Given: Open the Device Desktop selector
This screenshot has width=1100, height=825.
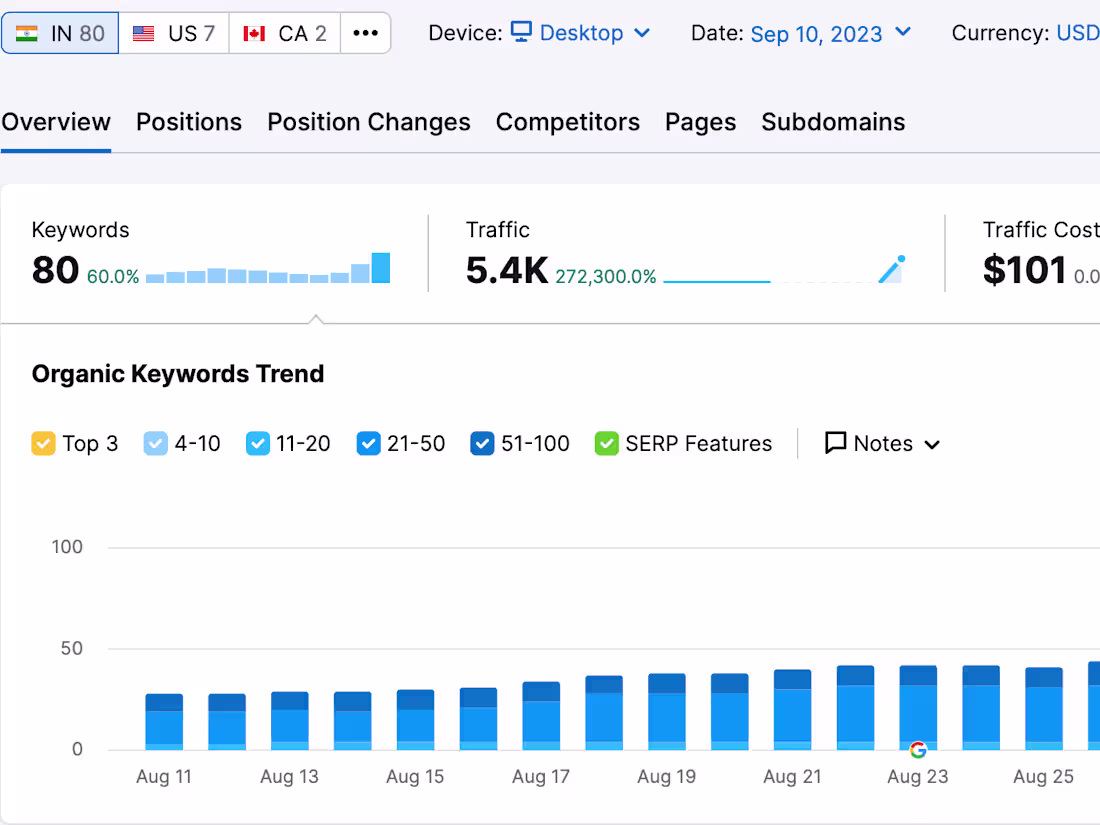Looking at the screenshot, I should pos(580,32).
